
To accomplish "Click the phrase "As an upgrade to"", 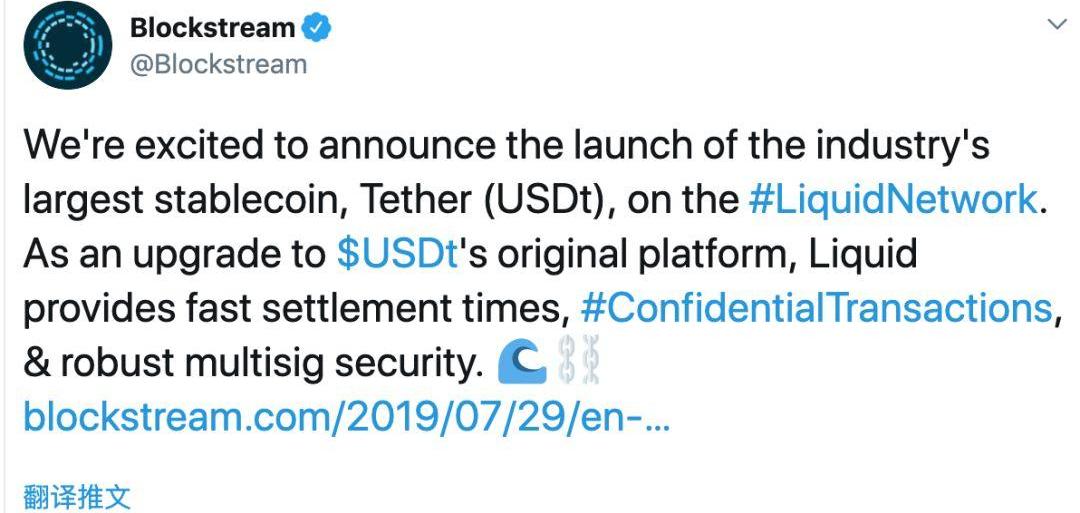I will click(170, 254).
